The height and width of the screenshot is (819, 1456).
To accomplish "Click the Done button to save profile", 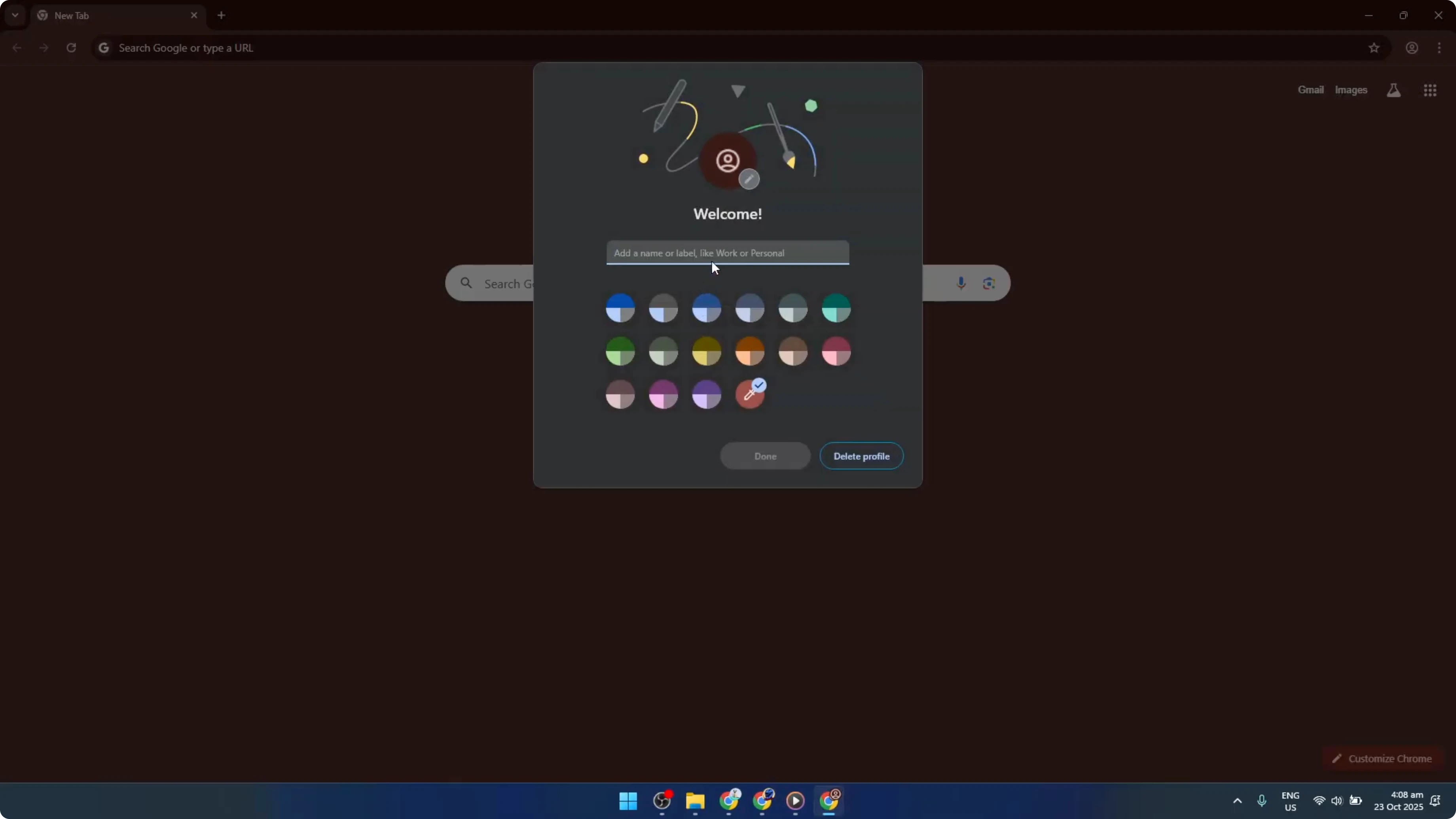I will pos(765,456).
